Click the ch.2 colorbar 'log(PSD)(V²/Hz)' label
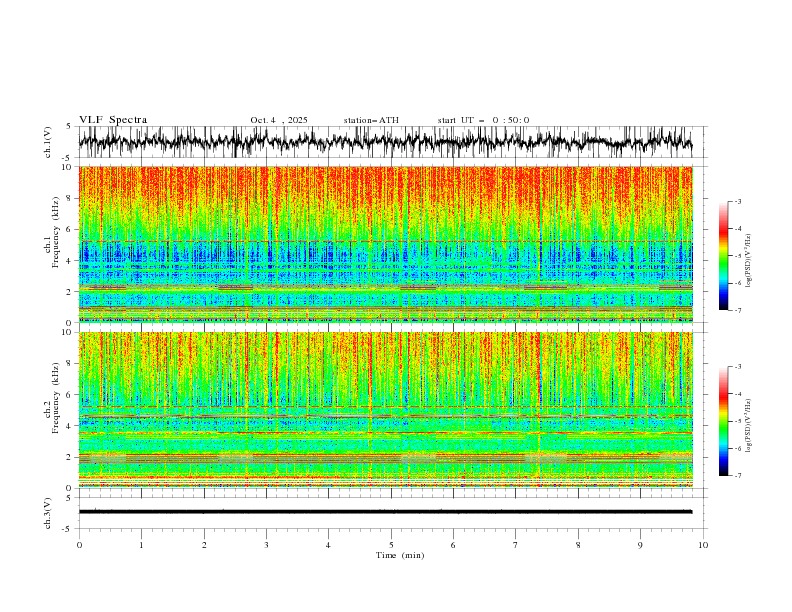This screenshot has width=792, height=612. (748, 425)
